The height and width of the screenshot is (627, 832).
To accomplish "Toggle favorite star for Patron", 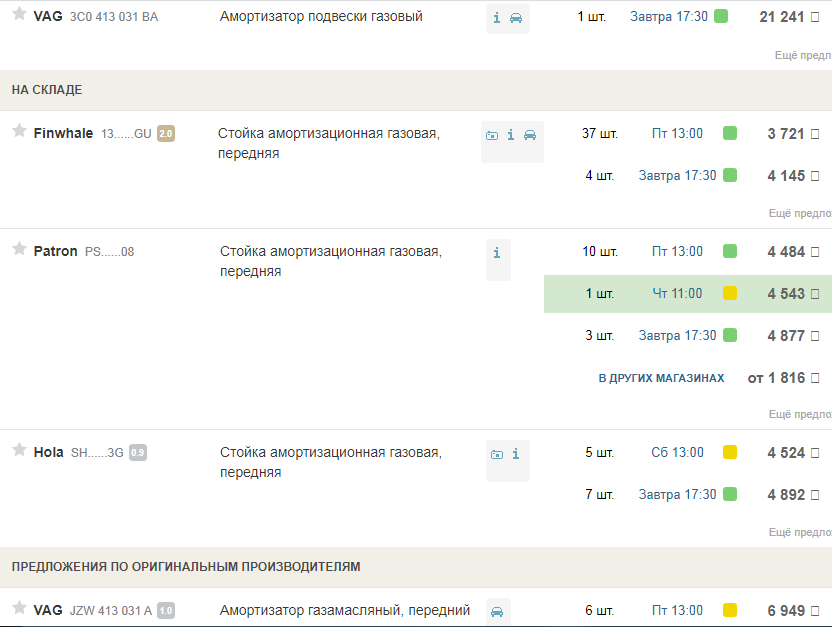I will click(19, 249).
